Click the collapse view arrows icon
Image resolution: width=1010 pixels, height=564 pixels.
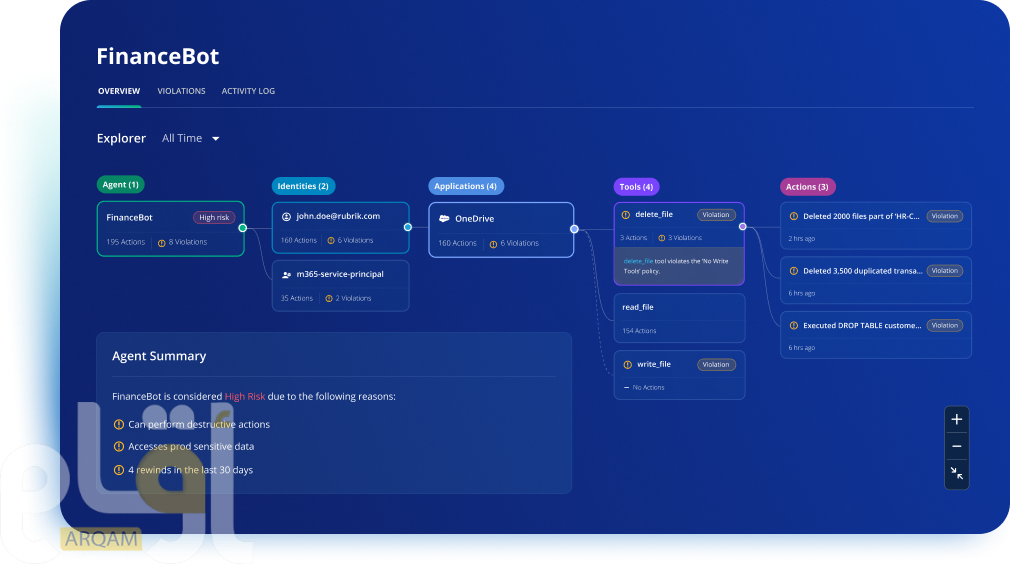tap(957, 474)
